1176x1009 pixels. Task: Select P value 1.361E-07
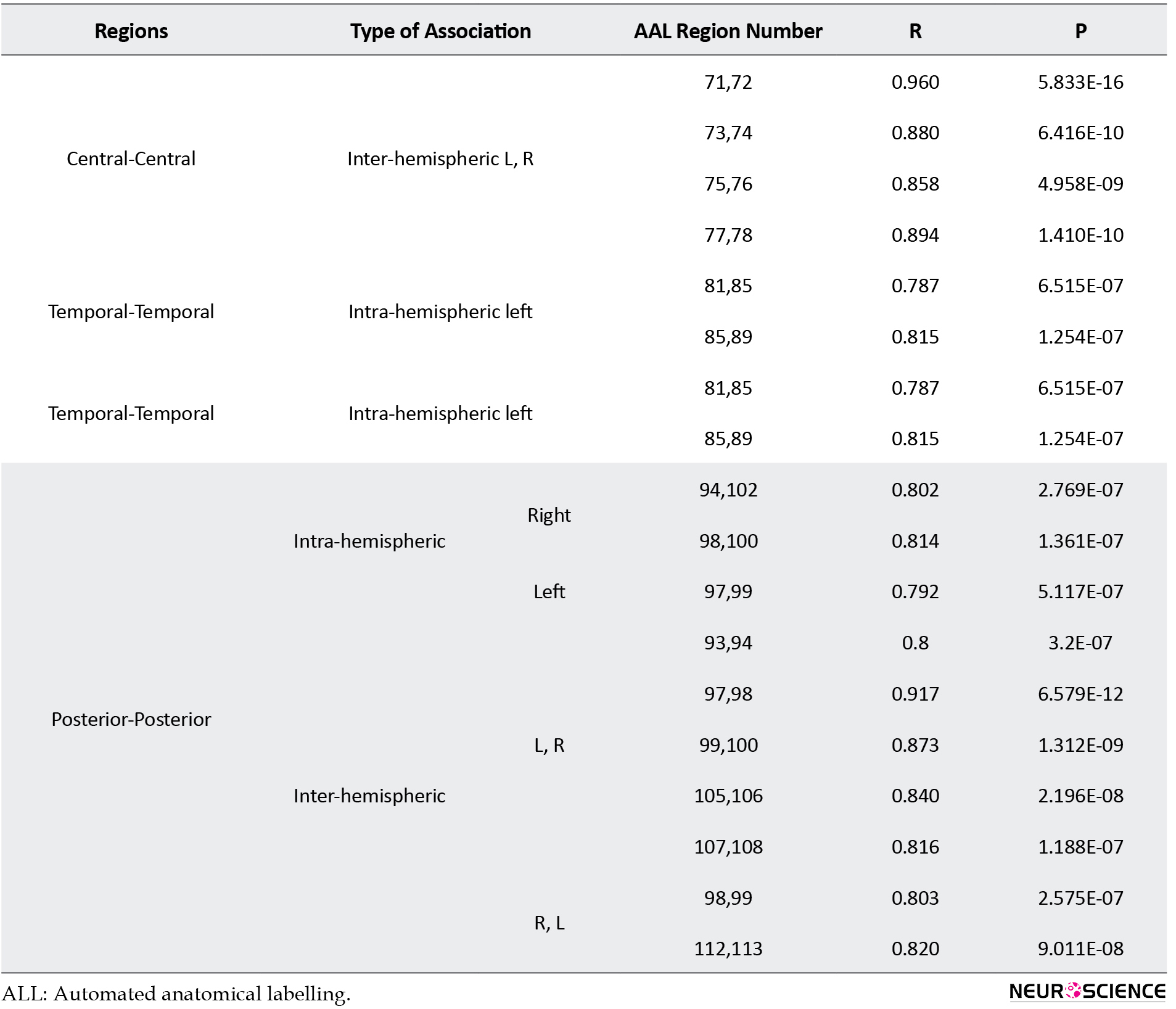(1080, 541)
